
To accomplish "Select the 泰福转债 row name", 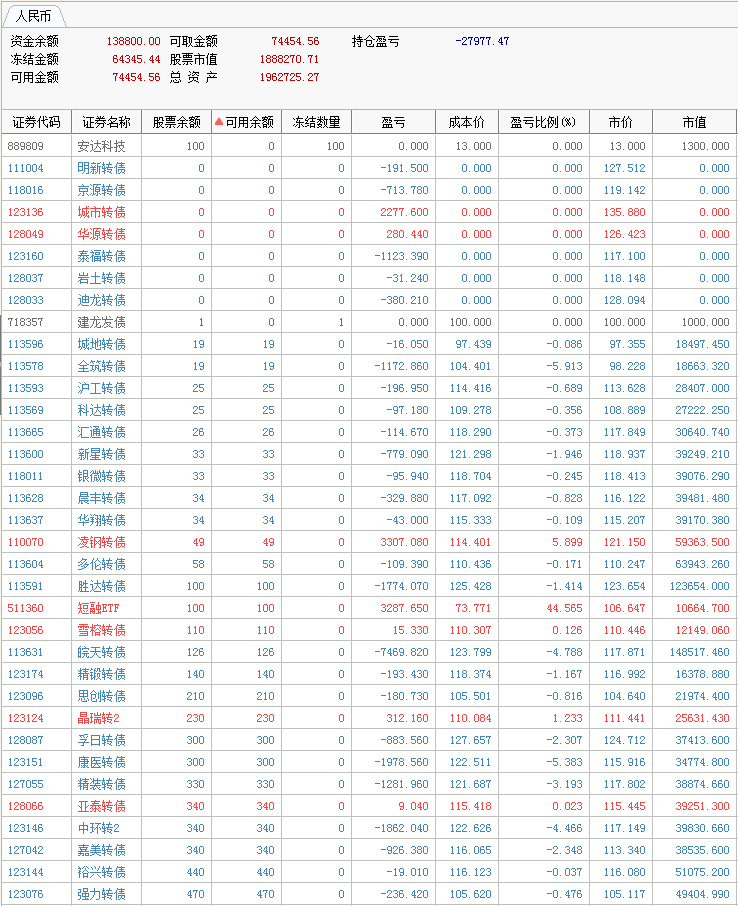I will tap(101, 256).
